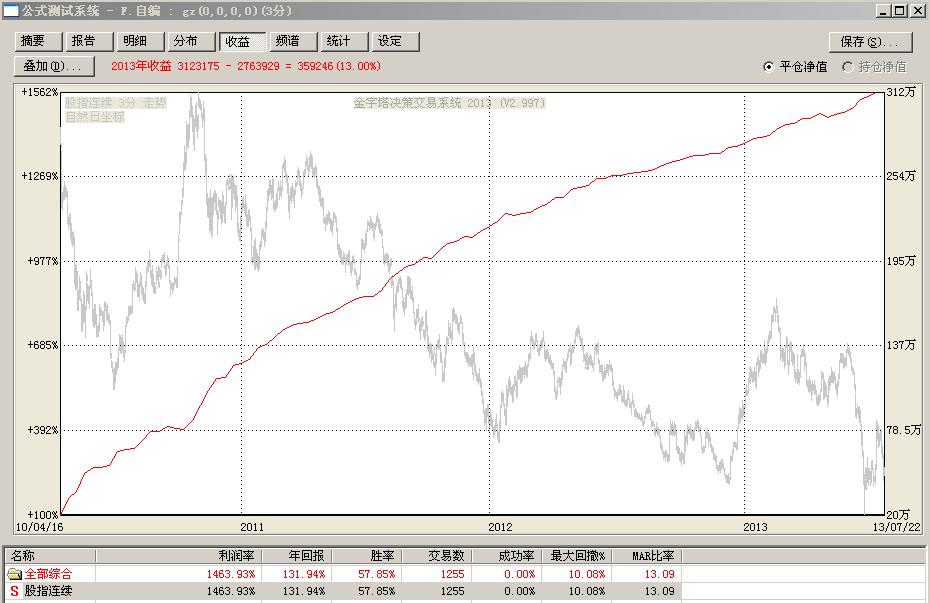The height and width of the screenshot is (603, 930).
Task: Open the 频谱 spectrum tab
Action: coord(293,41)
